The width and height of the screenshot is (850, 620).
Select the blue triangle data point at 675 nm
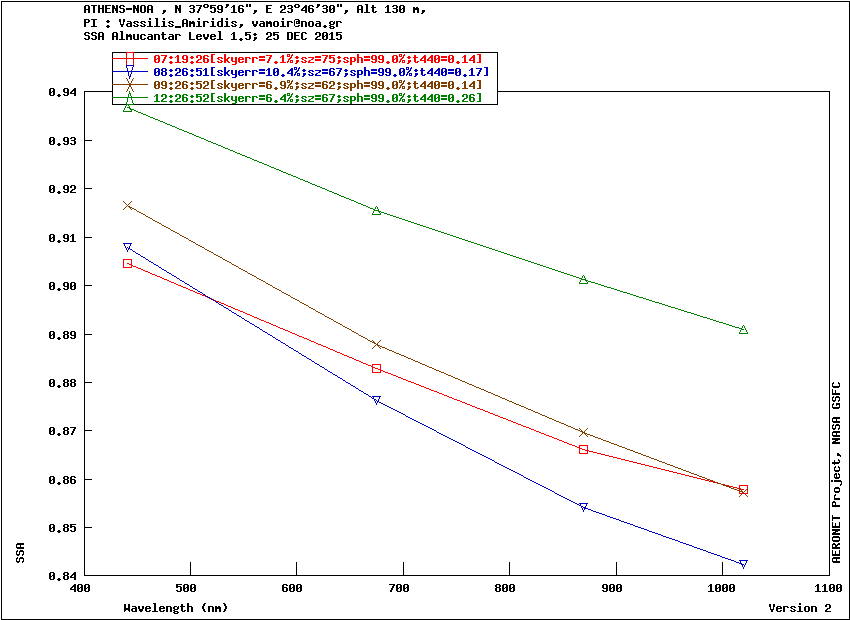[x=377, y=400]
